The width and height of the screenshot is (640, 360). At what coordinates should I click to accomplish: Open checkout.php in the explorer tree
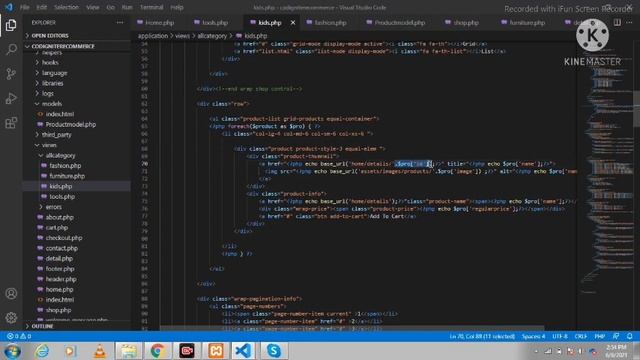coord(64,238)
